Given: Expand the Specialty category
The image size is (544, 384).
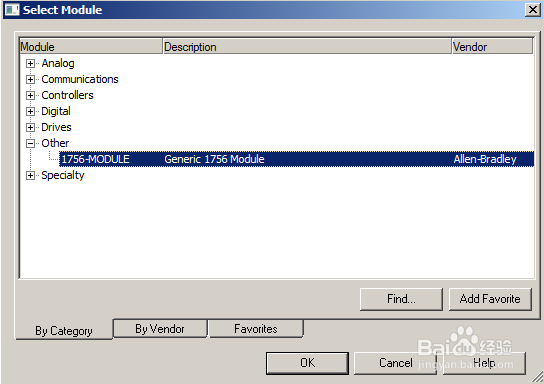Looking at the screenshot, I should 30,176.
